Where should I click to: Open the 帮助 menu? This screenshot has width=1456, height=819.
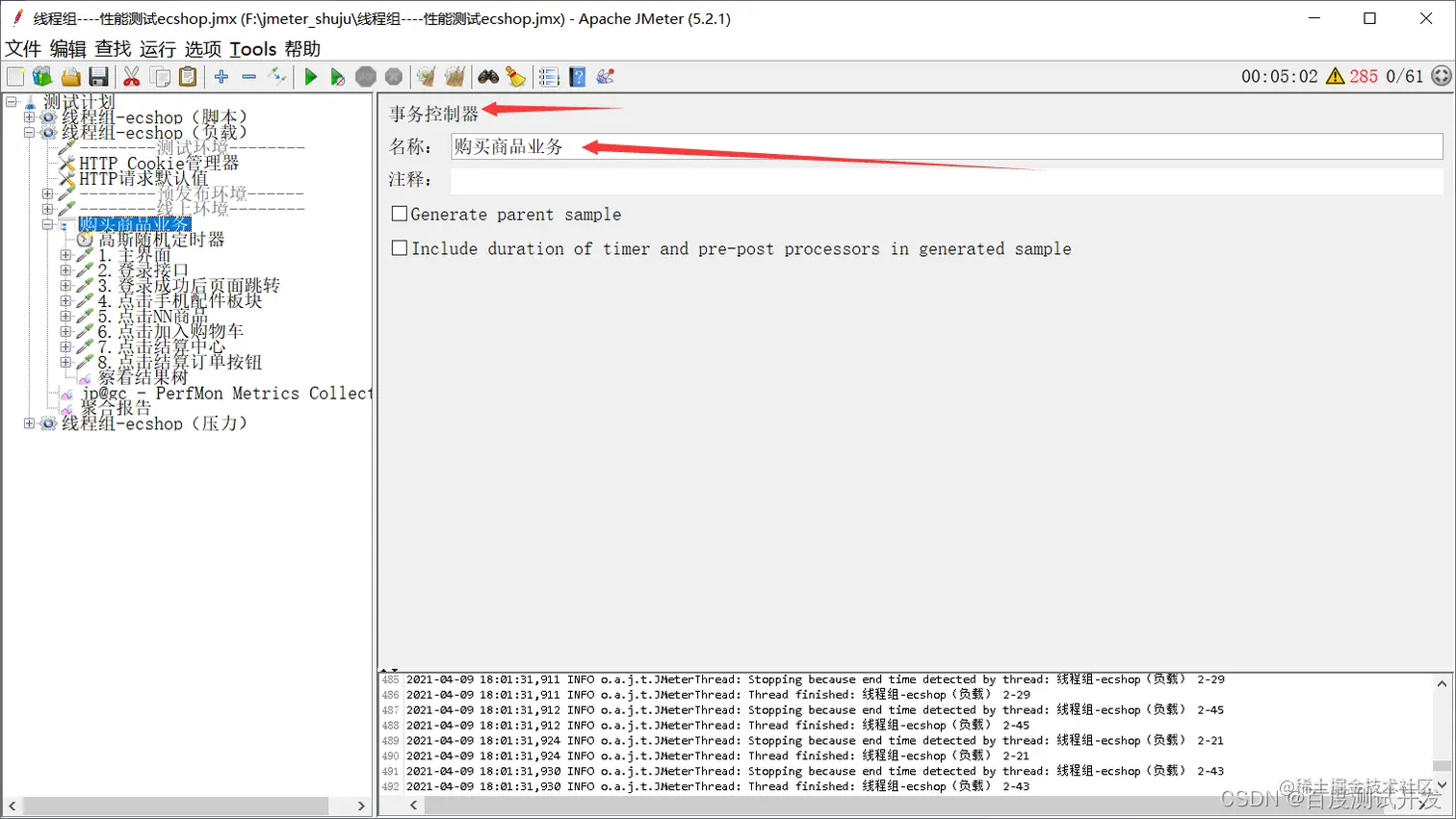[302, 49]
